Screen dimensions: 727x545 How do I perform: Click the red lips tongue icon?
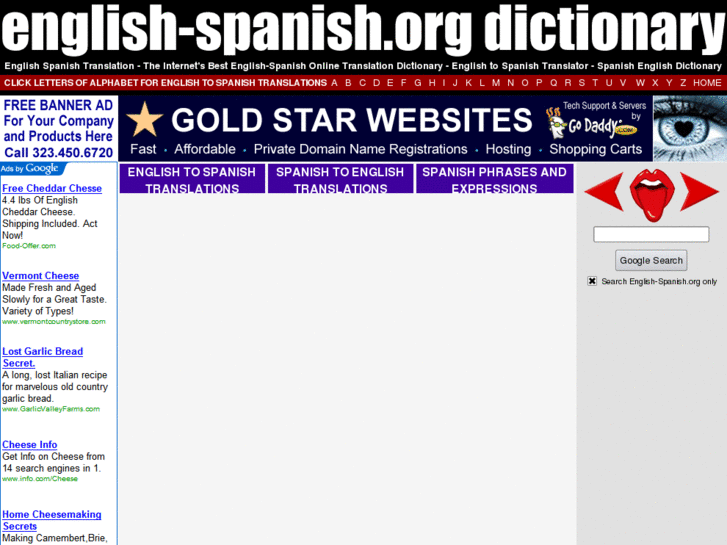[651, 195]
